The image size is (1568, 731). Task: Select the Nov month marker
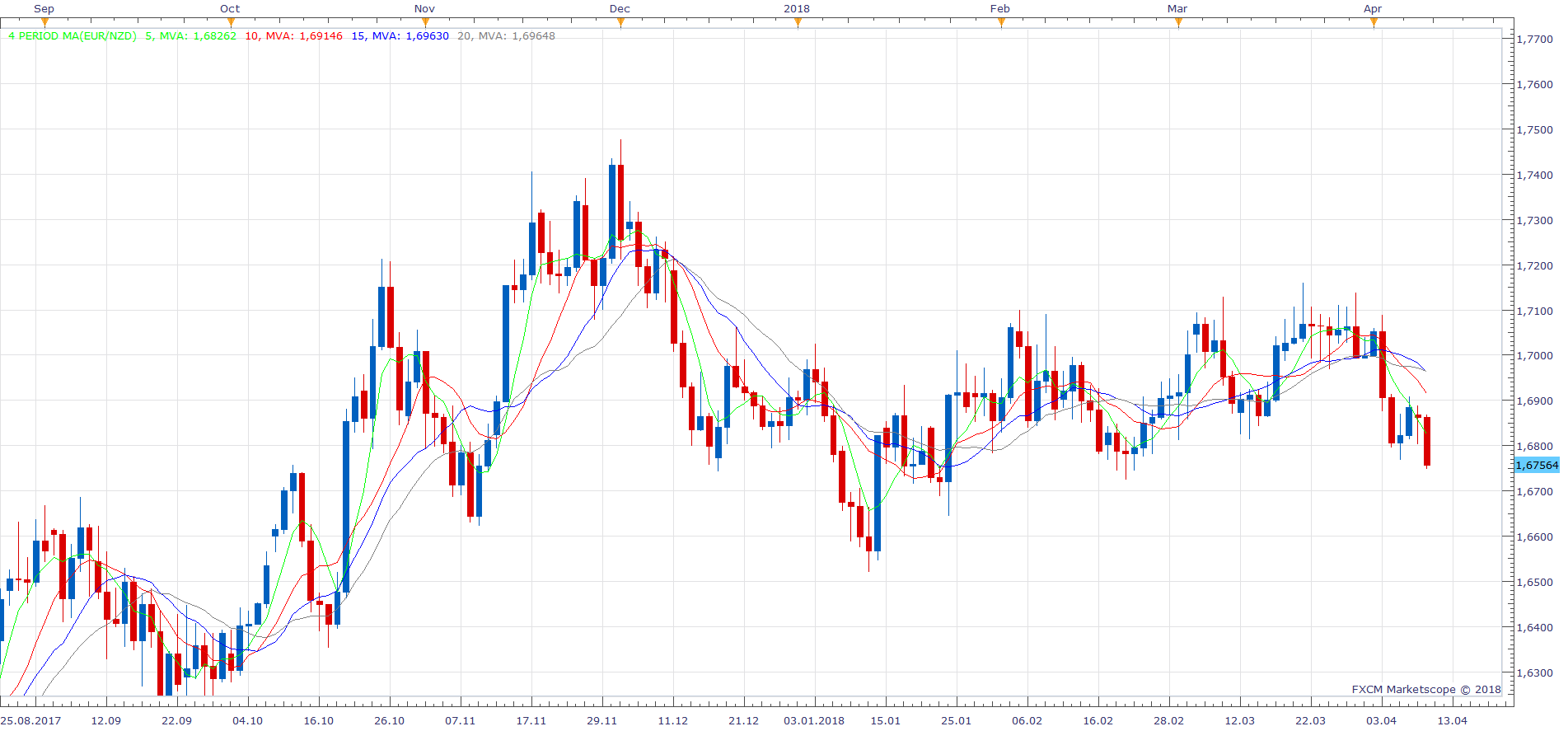point(424,9)
